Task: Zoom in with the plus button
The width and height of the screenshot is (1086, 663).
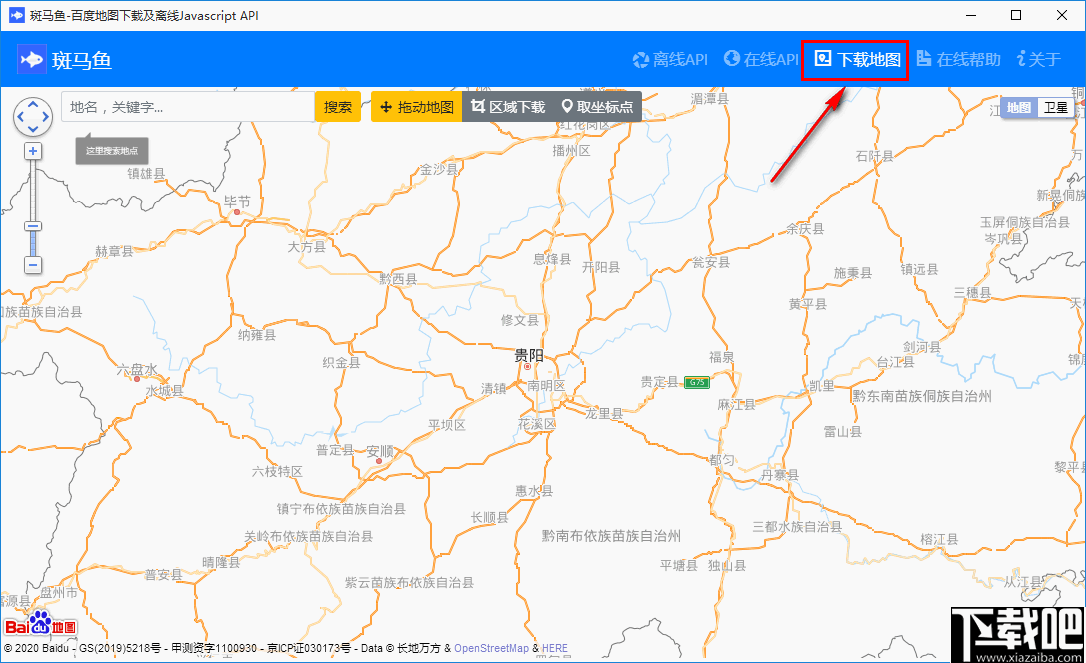Action: point(33,150)
